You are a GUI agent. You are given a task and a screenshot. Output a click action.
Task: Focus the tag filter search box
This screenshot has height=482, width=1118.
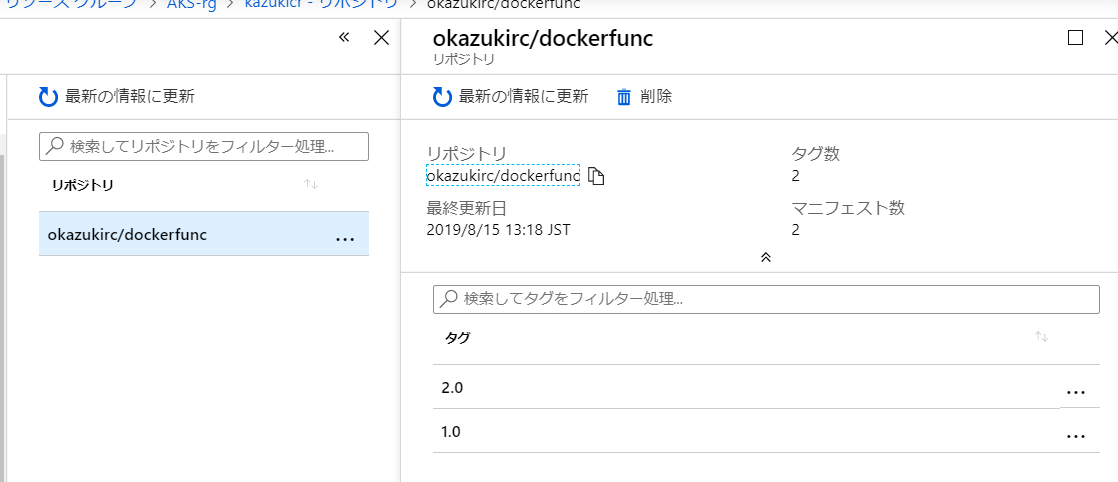[x=766, y=299]
